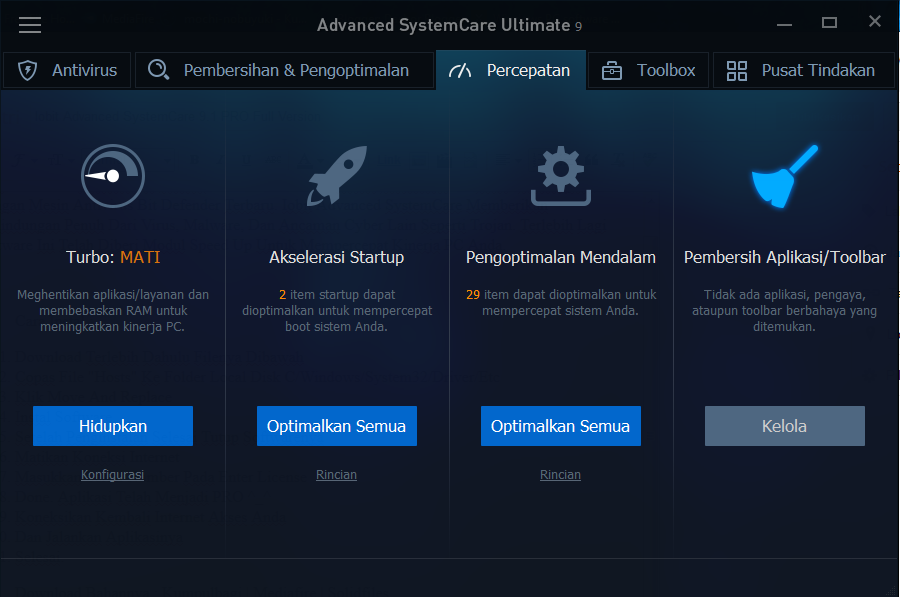
Task: Click the grid icon beside Pusat Tindakan
Action: [738, 70]
